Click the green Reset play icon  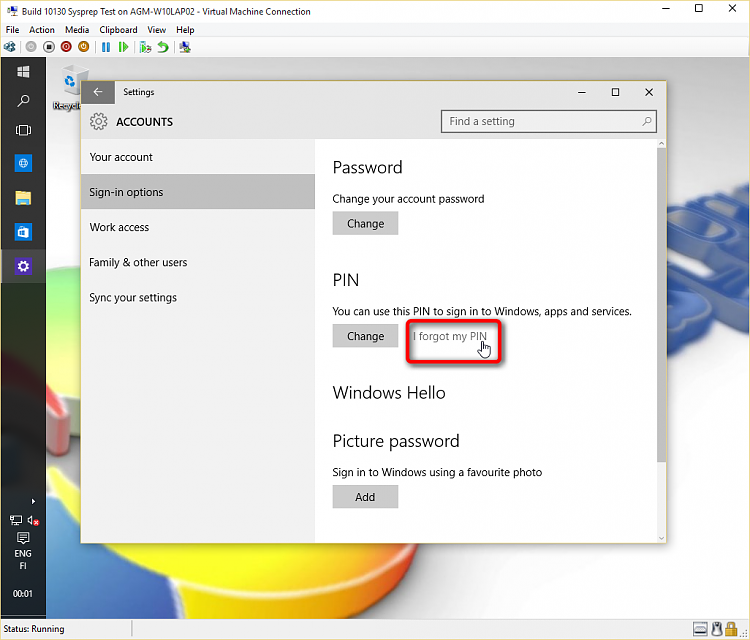coord(123,47)
